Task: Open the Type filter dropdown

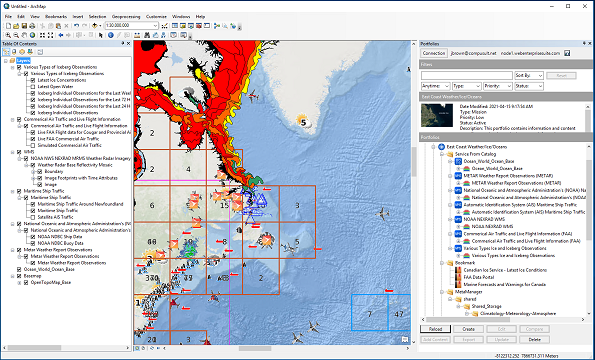Action: pyautogui.click(x=467, y=86)
